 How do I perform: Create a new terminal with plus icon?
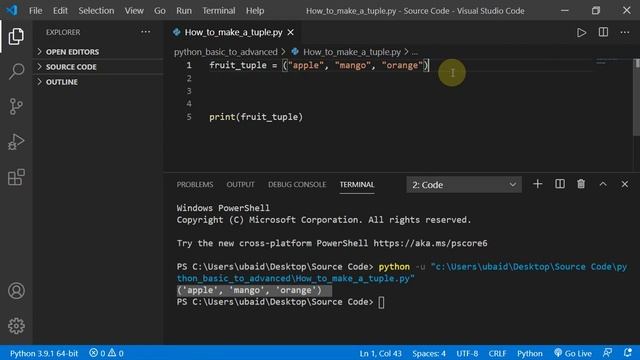click(x=538, y=184)
